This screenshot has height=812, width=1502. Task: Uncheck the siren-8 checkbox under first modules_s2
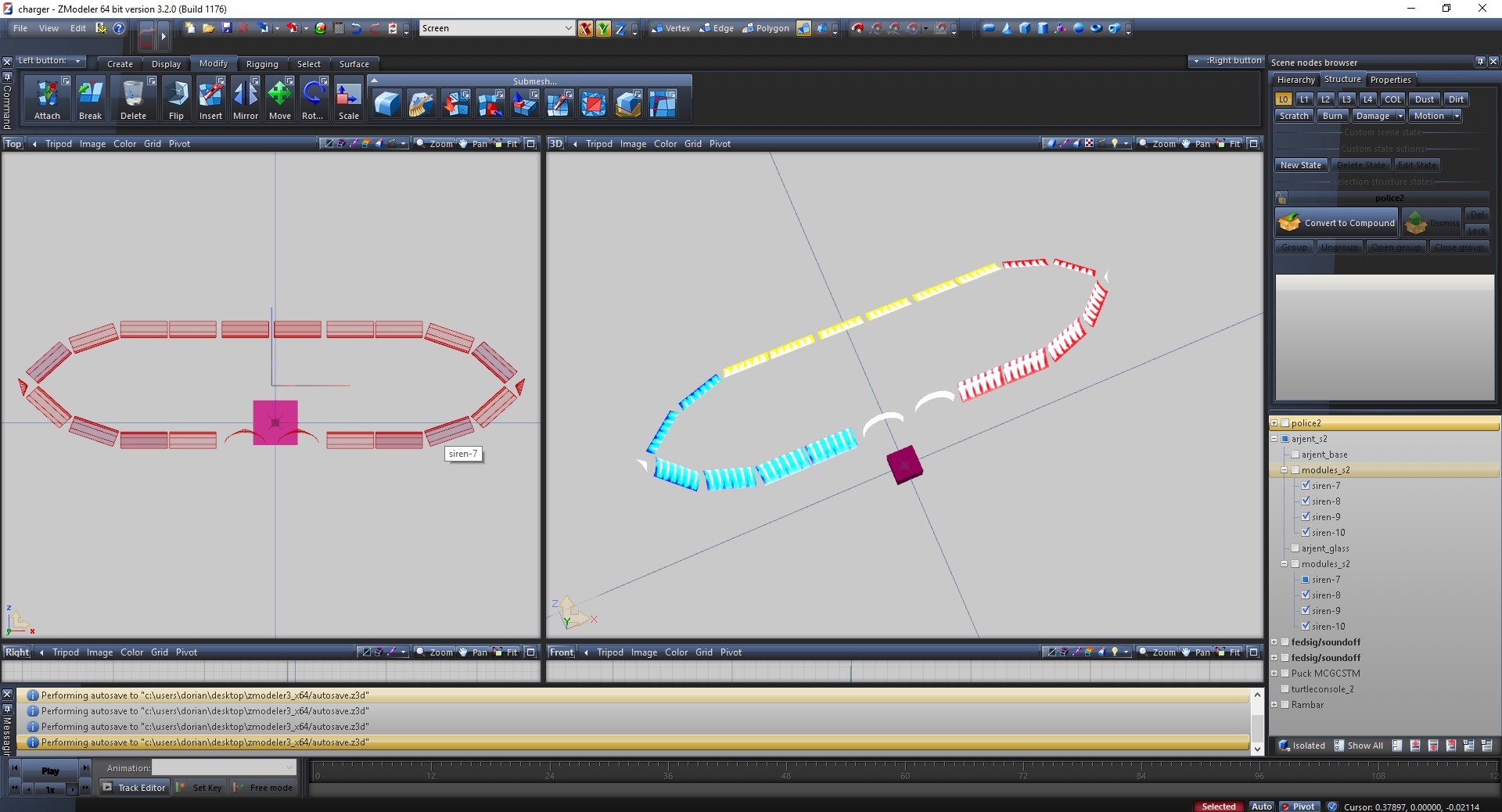1306,501
